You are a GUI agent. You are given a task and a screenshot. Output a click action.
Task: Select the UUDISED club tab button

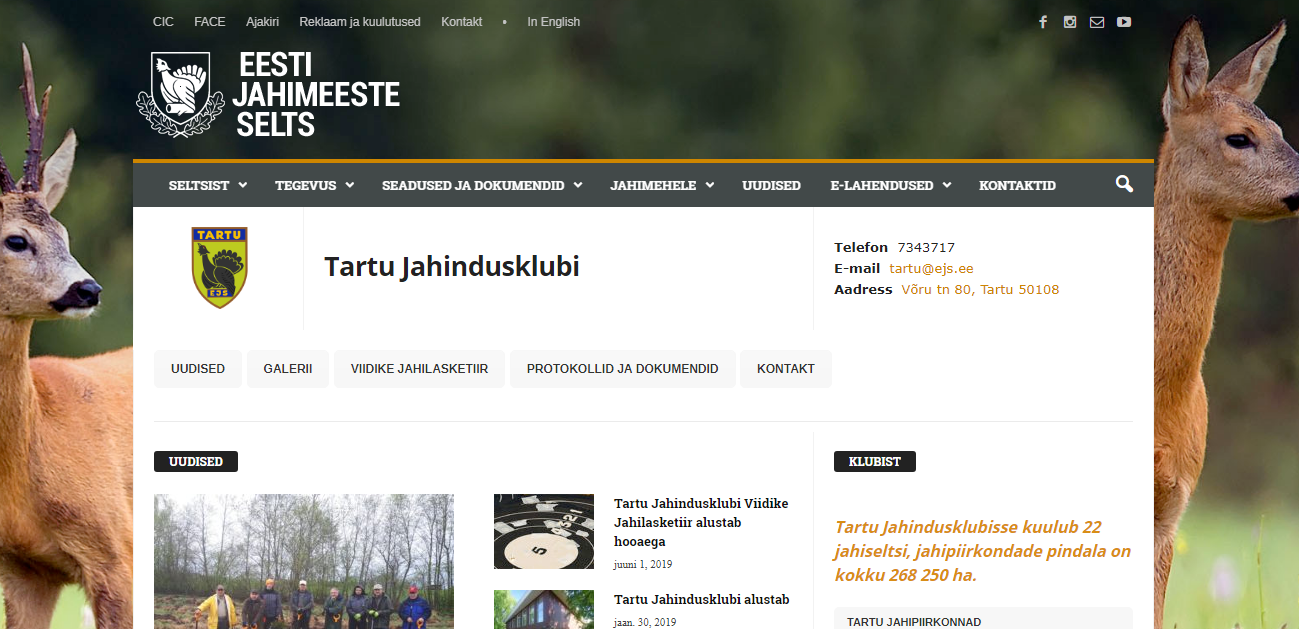[x=198, y=369]
